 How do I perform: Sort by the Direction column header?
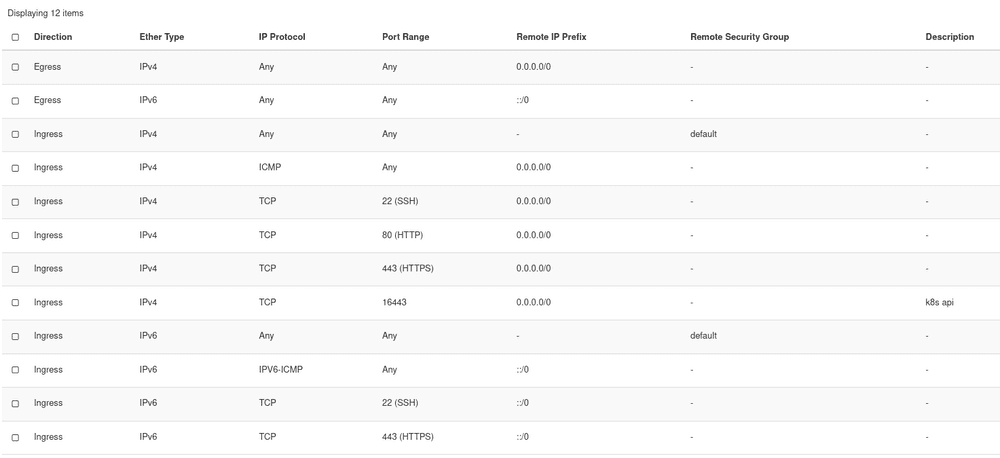[53, 37]
